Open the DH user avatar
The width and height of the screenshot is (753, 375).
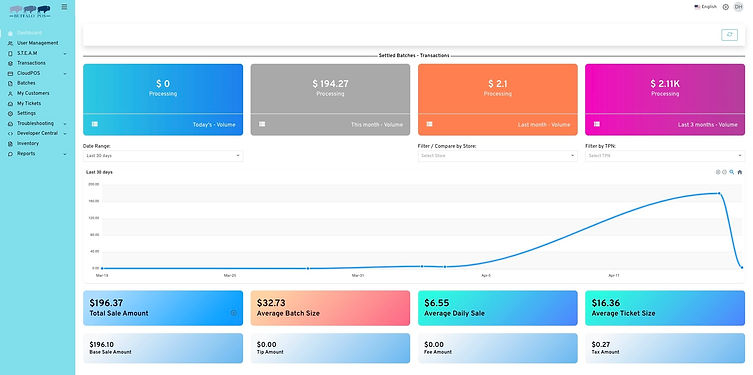739,7
